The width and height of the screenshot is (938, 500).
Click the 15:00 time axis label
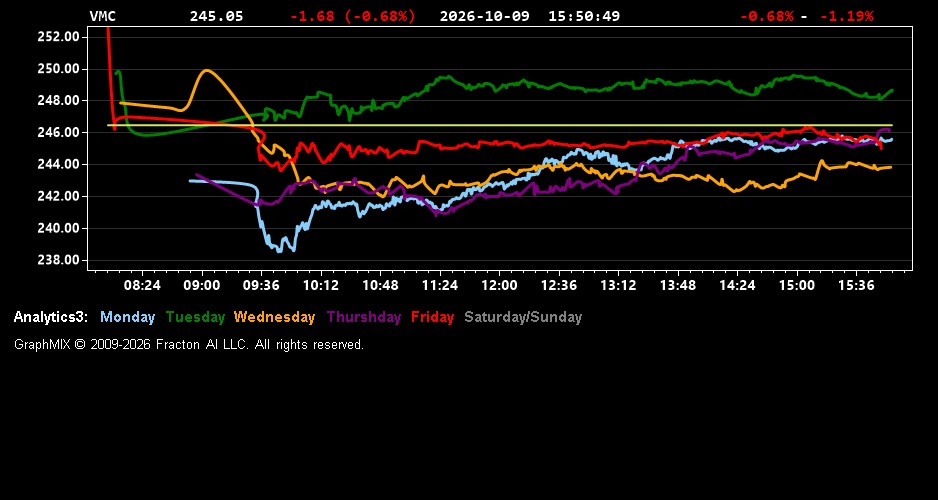[797, 285]
